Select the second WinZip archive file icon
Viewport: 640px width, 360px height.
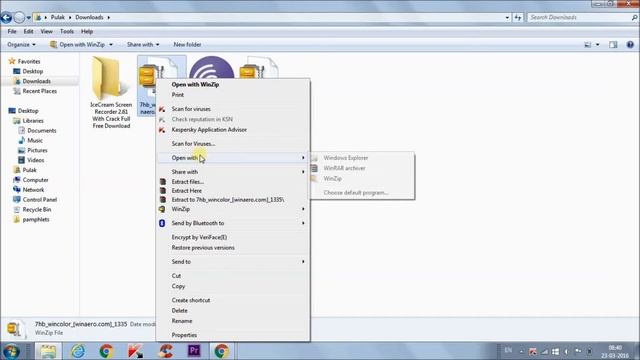(258, 68)
